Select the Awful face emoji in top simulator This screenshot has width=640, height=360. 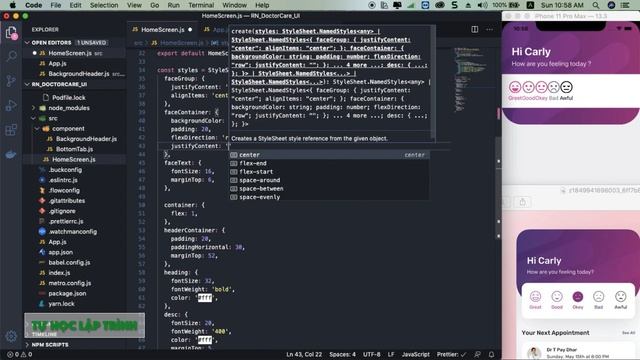click(x=566, y=87)
